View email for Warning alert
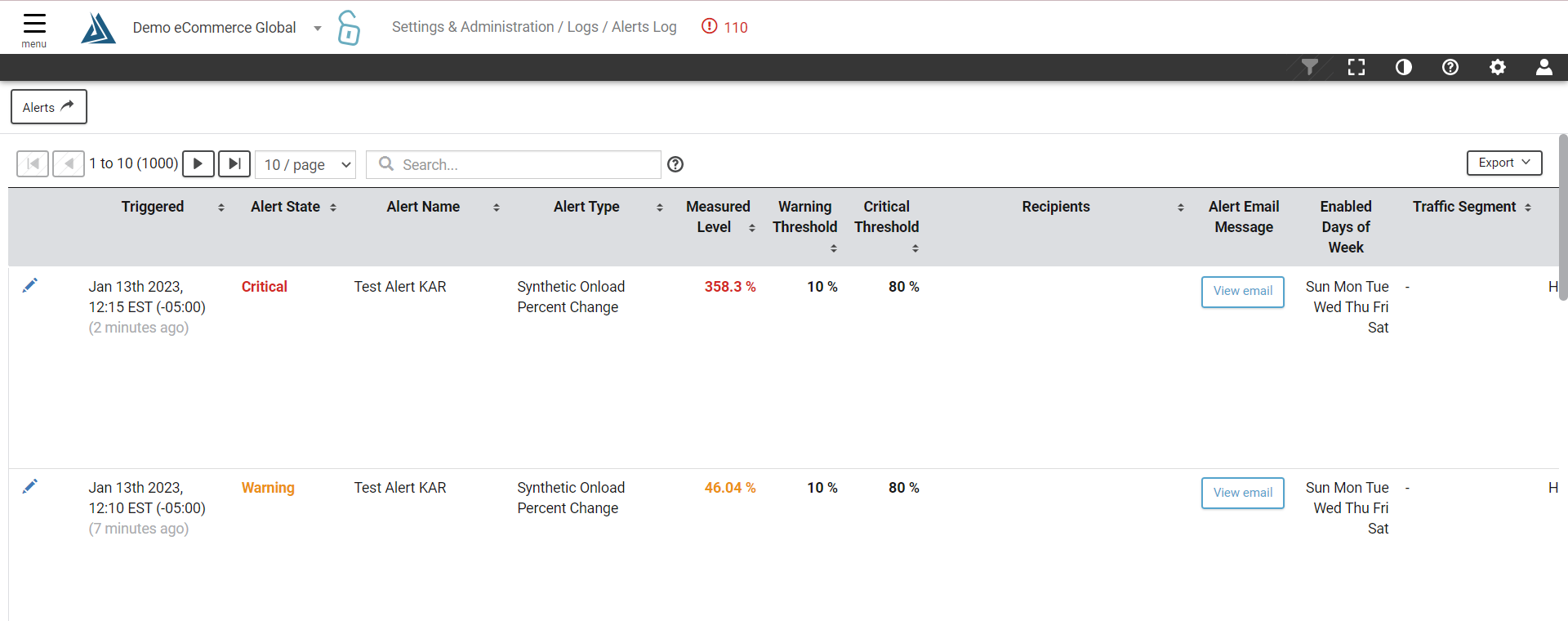 click(1243, 493)
